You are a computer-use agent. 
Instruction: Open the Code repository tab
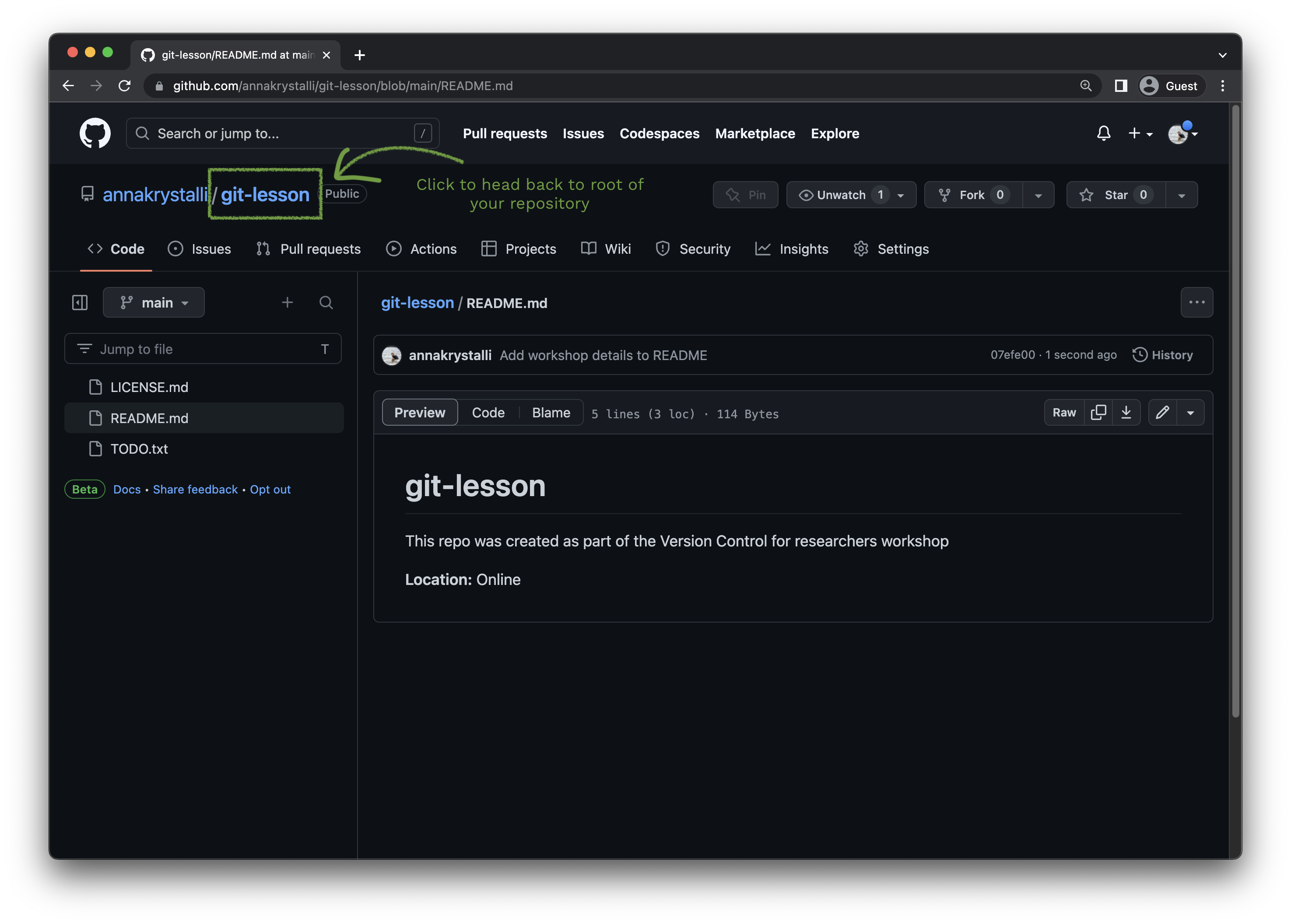(x=116, y=248)
